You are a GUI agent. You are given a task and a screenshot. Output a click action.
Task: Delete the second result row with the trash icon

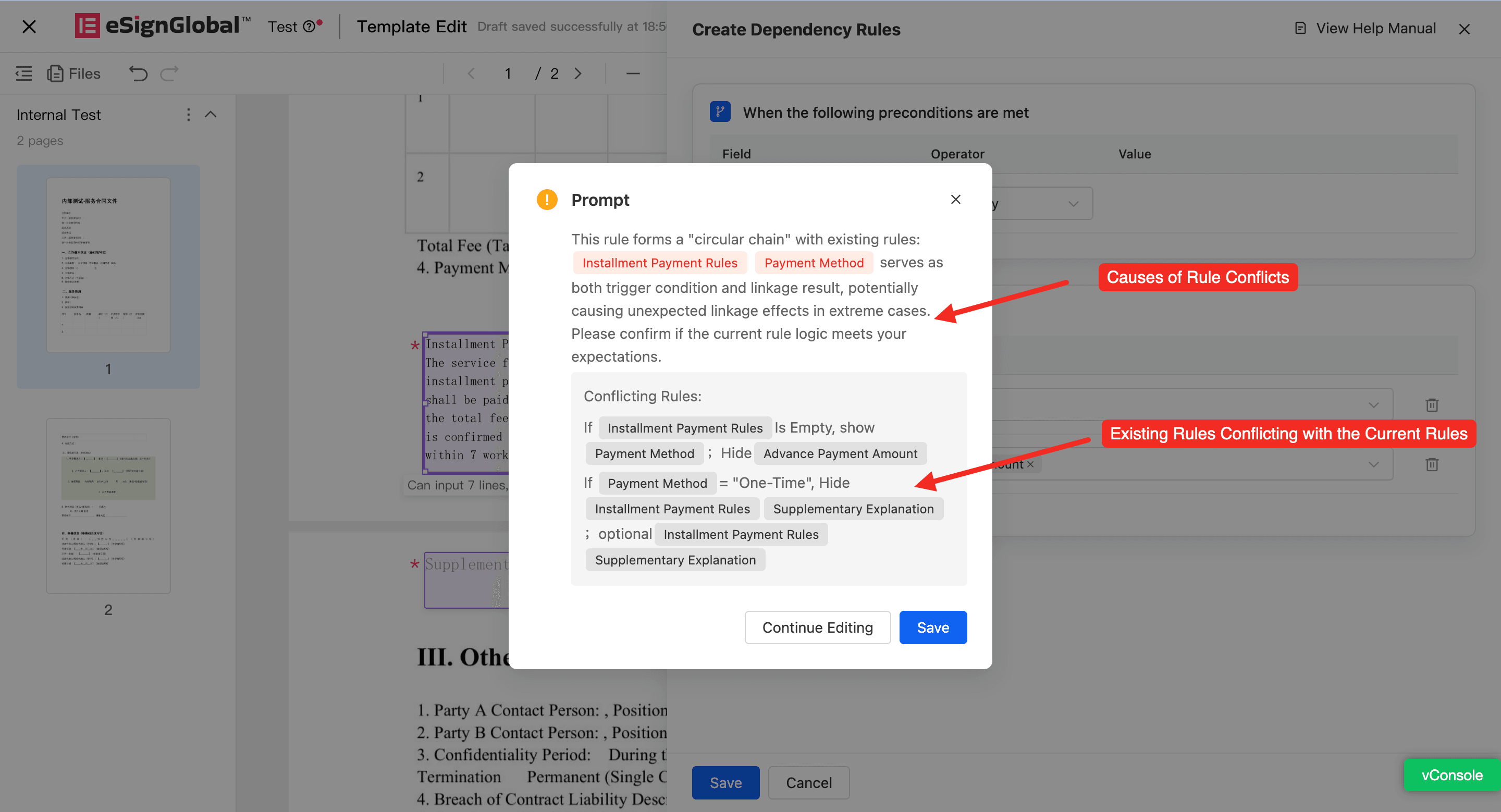[1432, 464]
